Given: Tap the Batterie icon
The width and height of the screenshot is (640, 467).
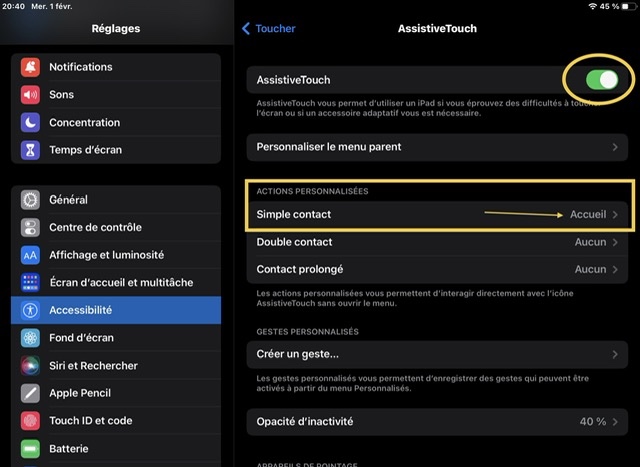Looking at the screenshot, I should (x=31, y=449).
